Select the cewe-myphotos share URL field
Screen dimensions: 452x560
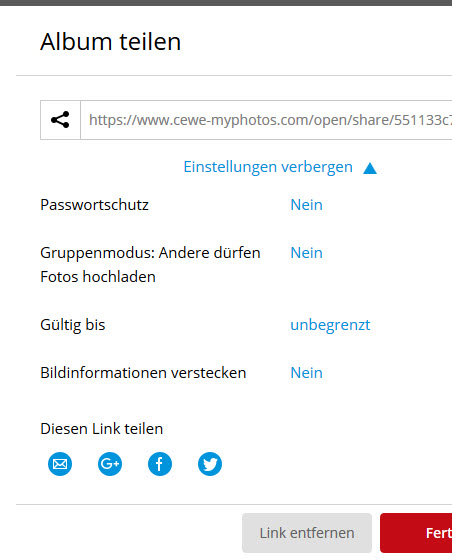point(266,120)
